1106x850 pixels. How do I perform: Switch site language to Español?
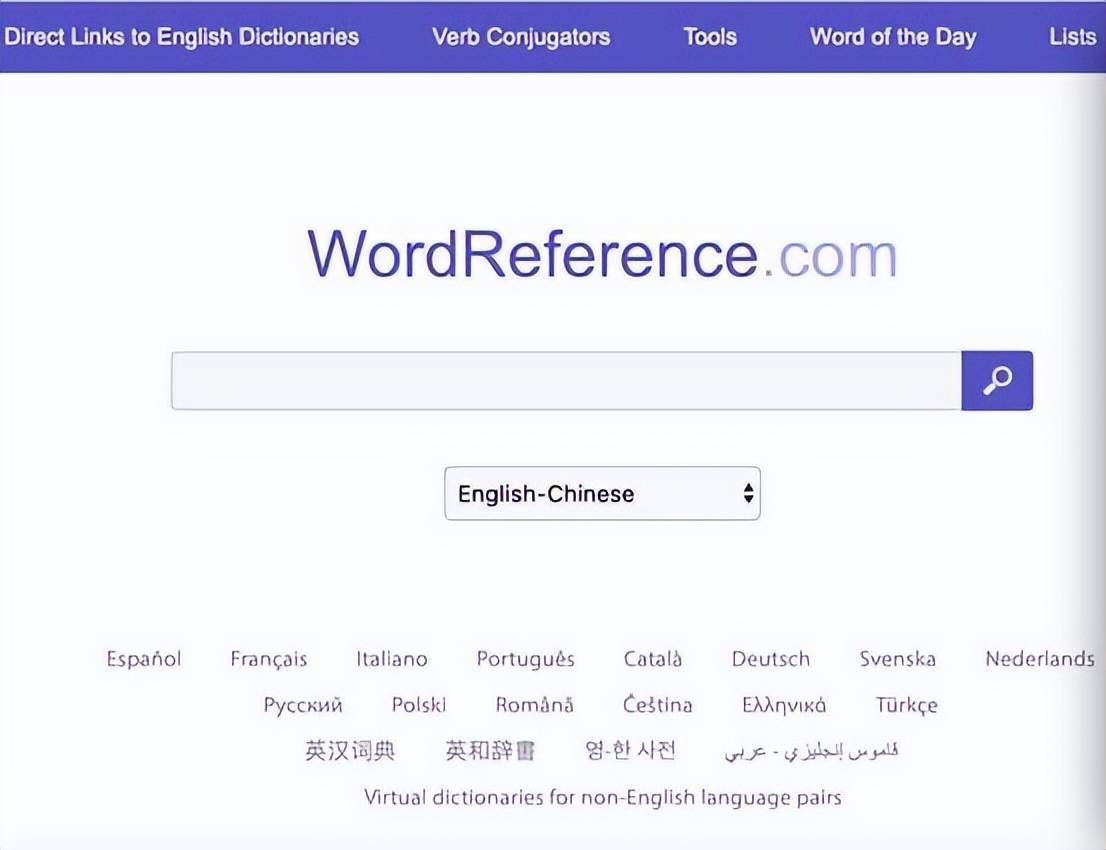pyautogui.click(x=144, y=659)
